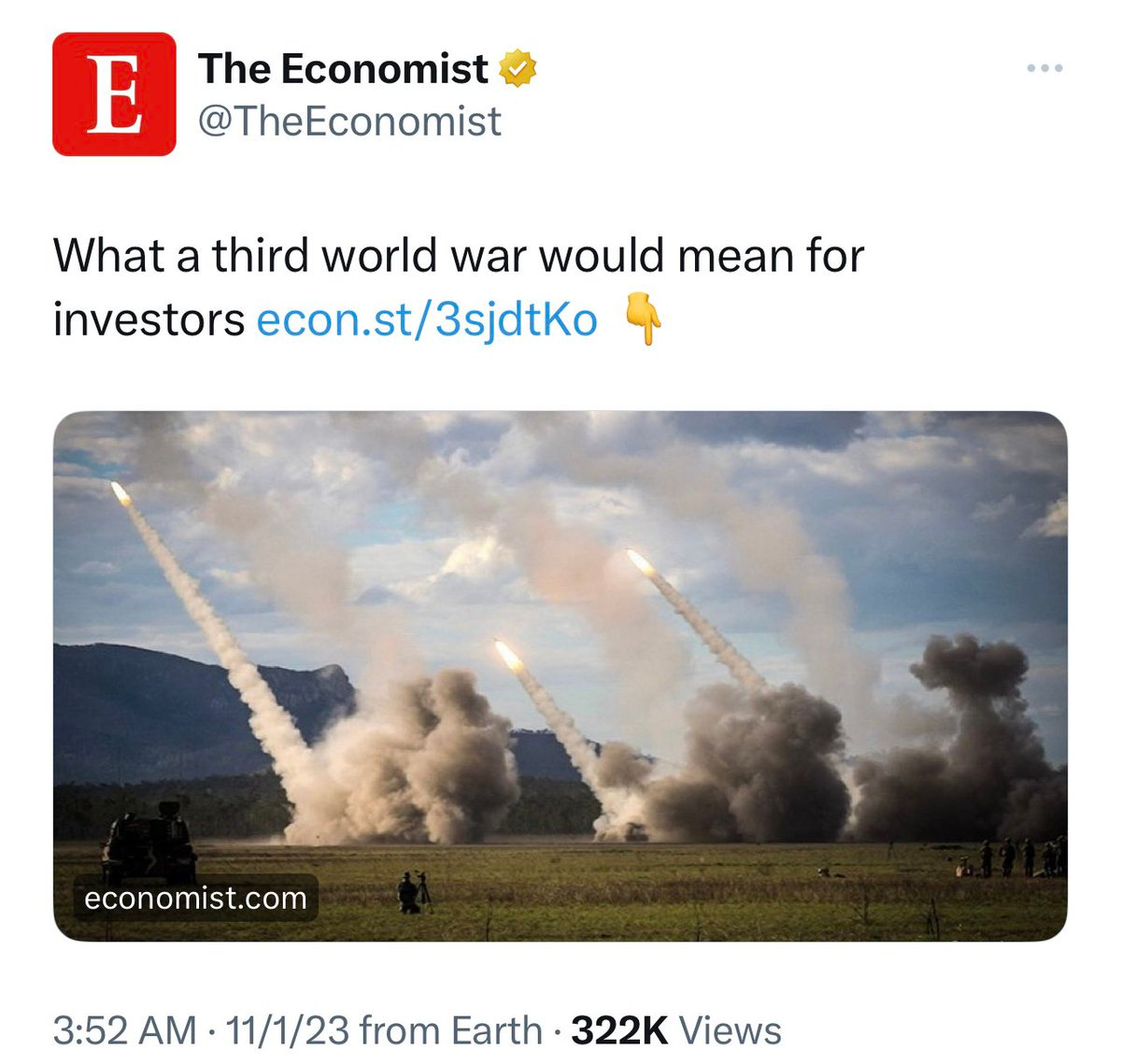
Task: View the 322K Views analytics
Action: coord(676,1031)
